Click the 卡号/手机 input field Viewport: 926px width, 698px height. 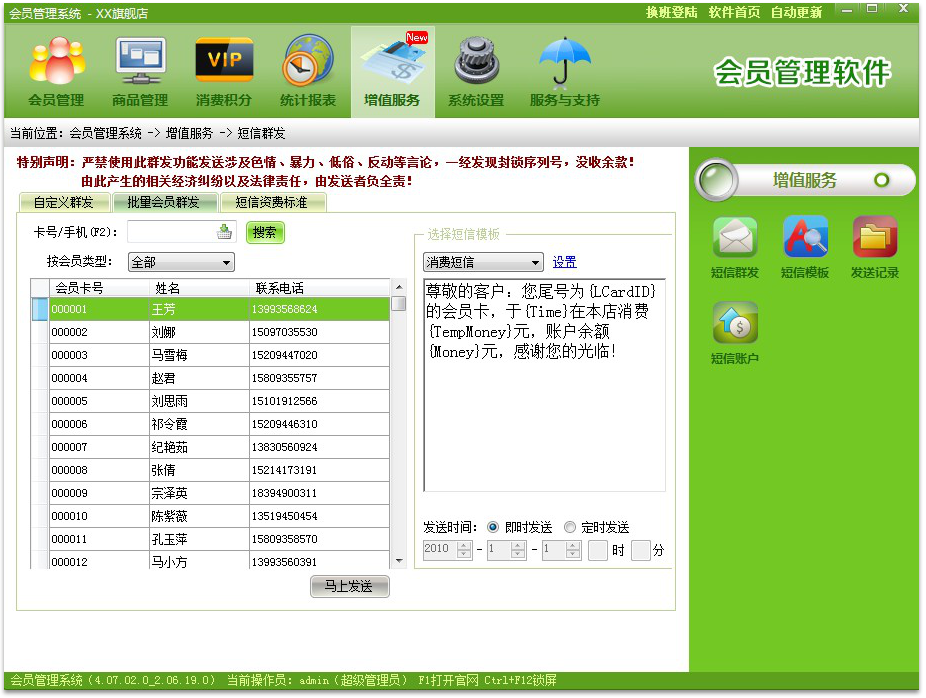171,232
